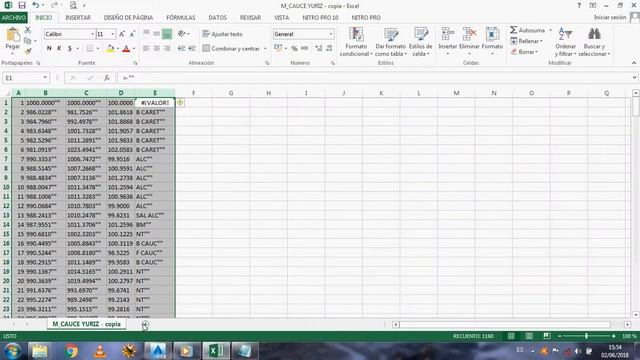Toggle middle vertical alignment
The image size is (640, 360).
click(x=156, y=34)
